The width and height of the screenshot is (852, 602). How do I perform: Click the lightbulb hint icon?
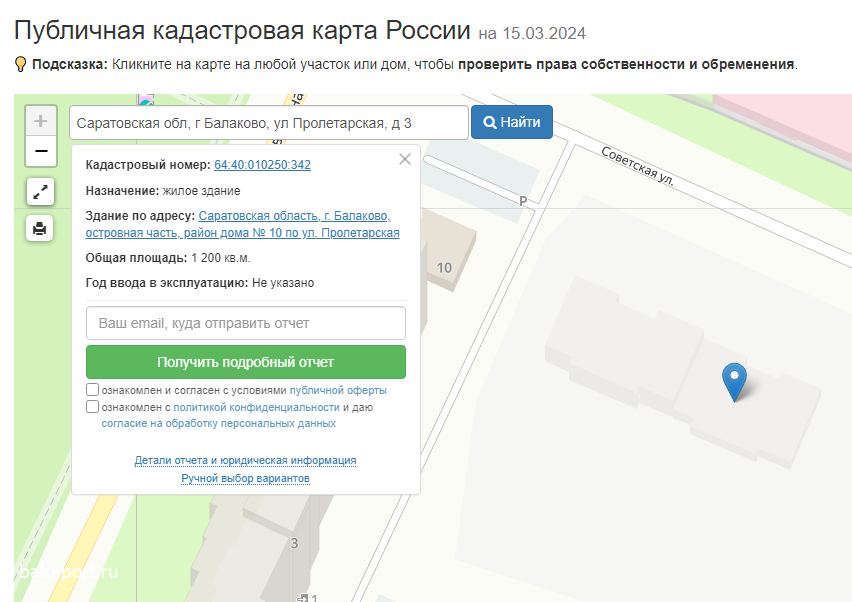coord(20,64)
